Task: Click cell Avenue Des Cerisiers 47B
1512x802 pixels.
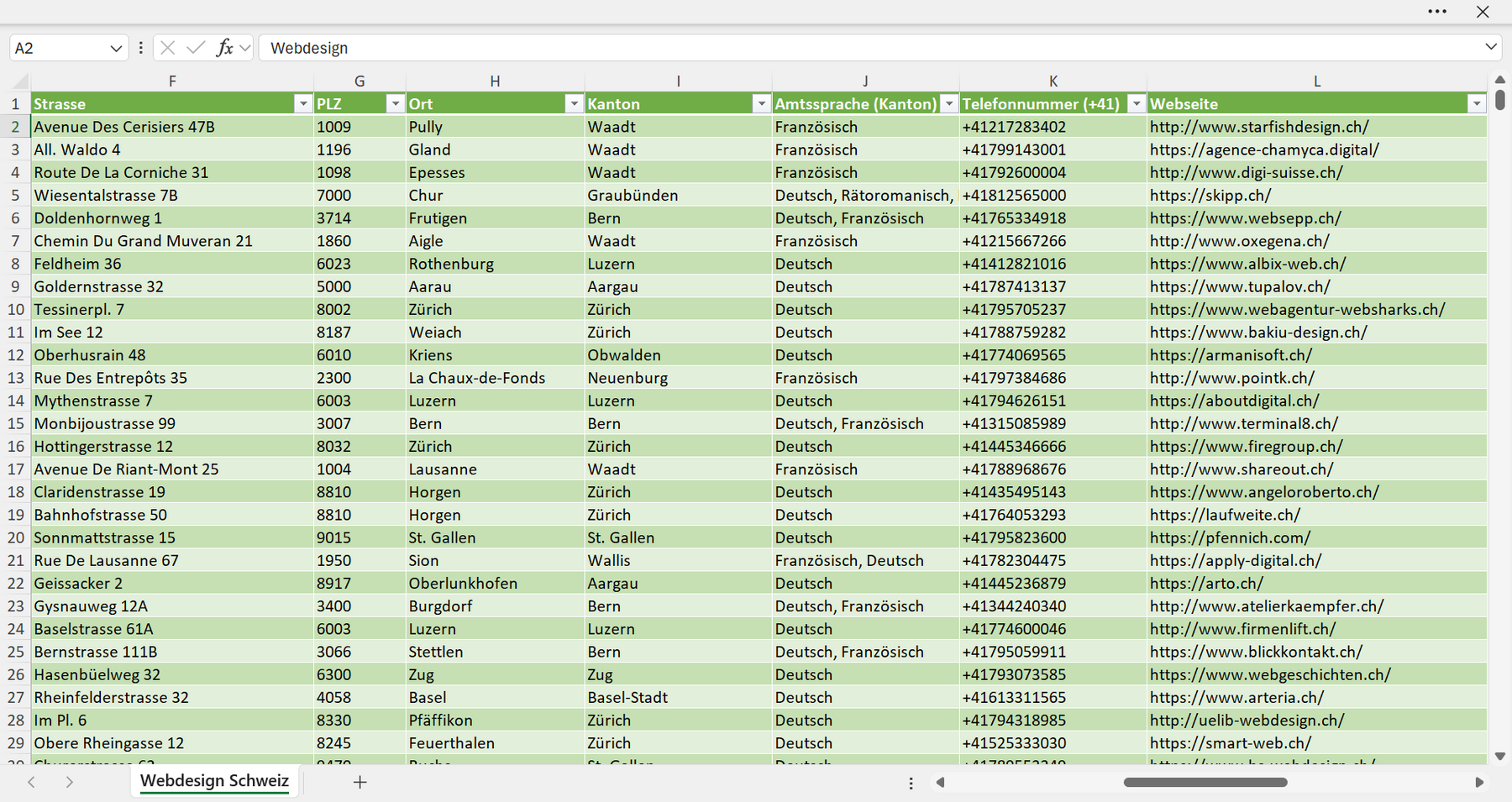Action: [172, 127]
